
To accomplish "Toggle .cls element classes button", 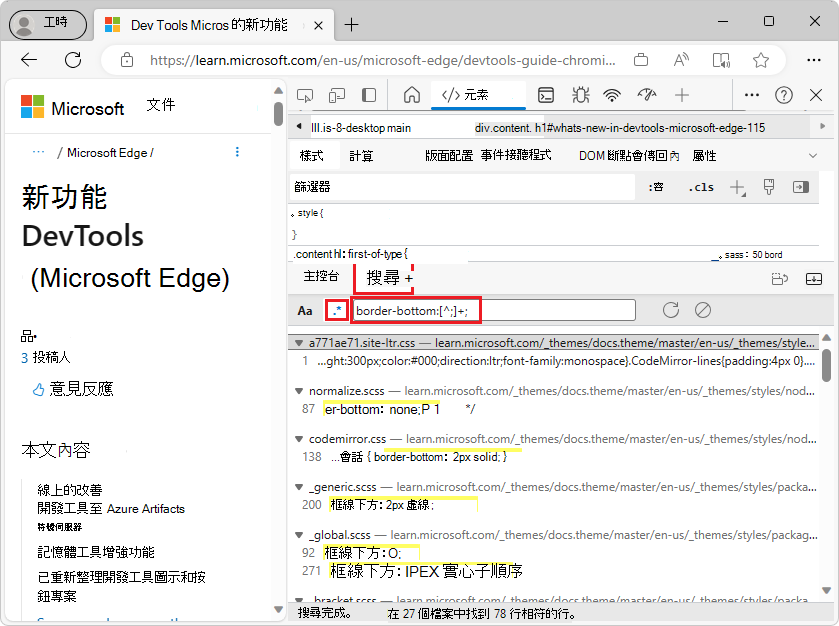I will (x=701, y=187).
